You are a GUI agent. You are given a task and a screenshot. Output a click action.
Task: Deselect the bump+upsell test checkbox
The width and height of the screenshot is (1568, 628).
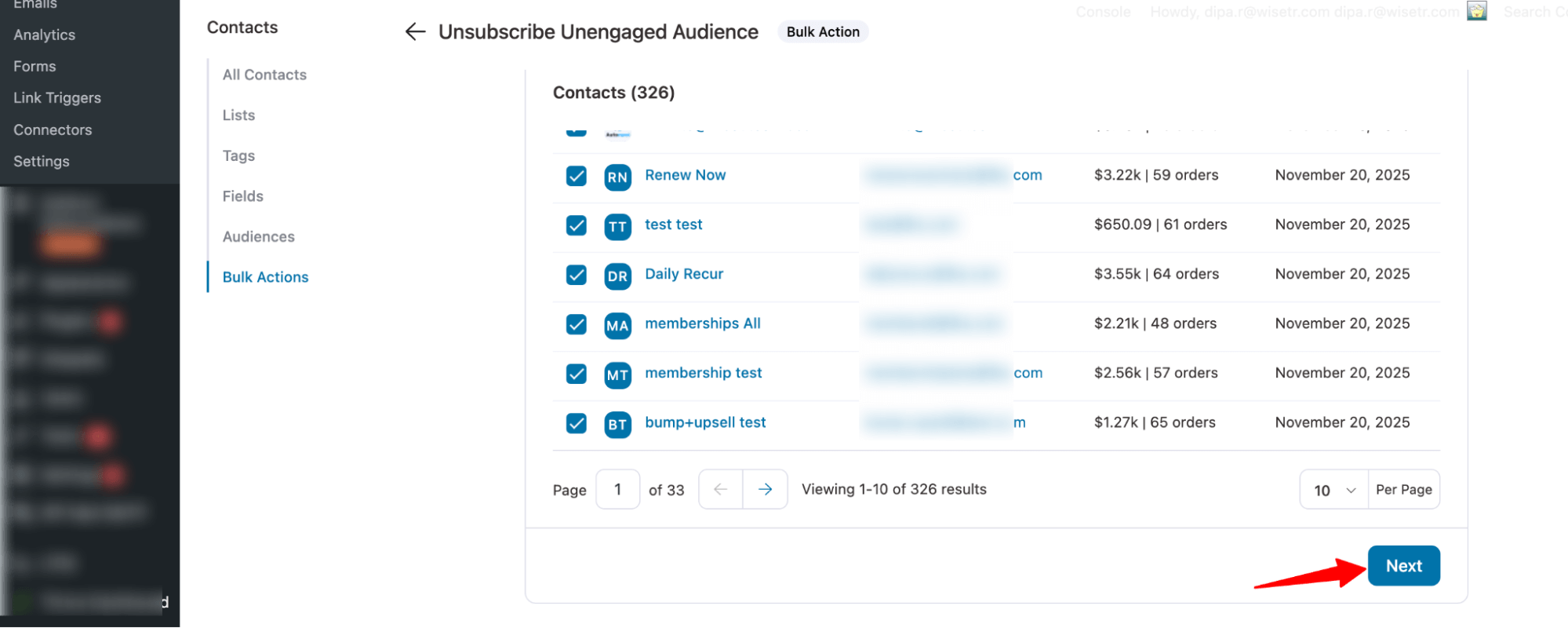click(x=577, y=423)
